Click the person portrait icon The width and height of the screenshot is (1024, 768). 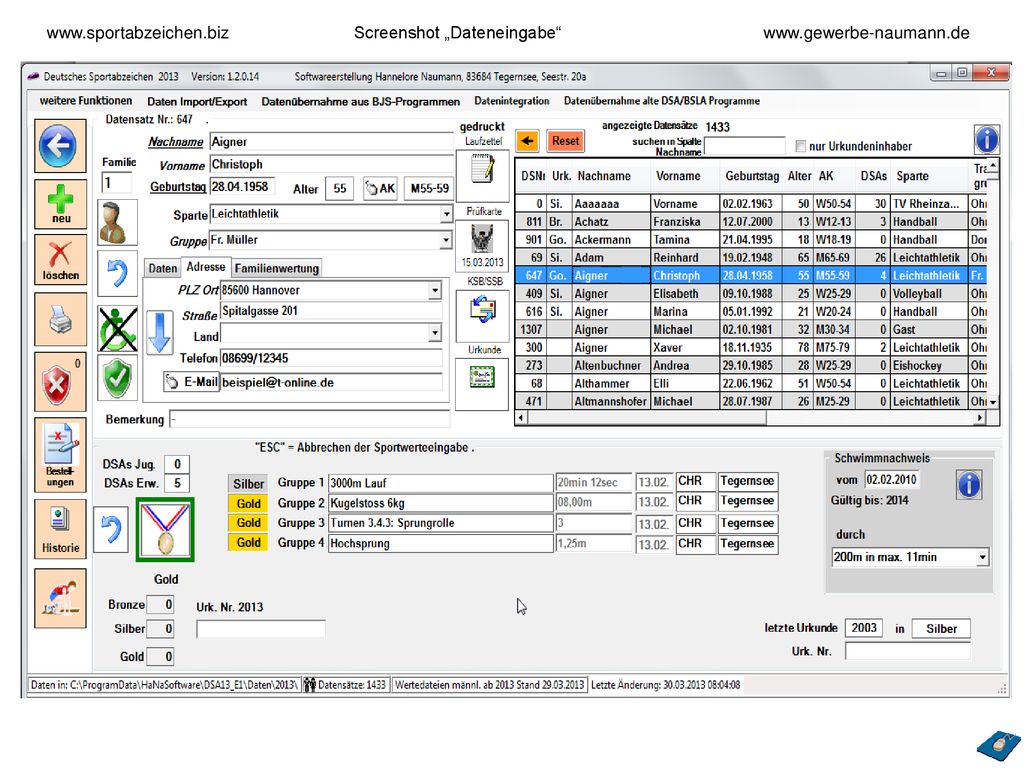tap(117, 222)
